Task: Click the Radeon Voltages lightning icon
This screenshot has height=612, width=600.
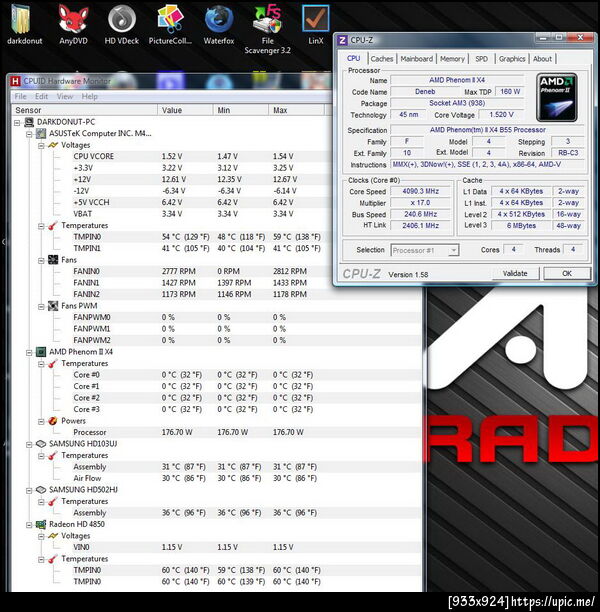Action: [x=53, y=536]
